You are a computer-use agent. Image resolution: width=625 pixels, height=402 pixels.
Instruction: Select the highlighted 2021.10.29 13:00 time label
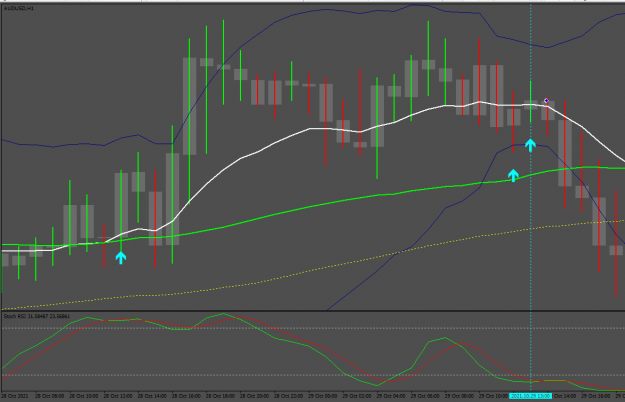point(530,396)
